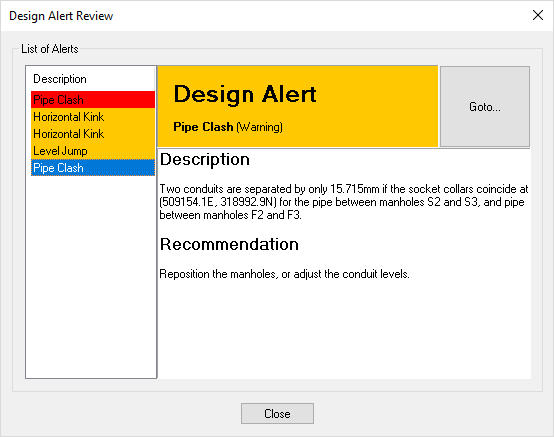Click the 'Reposition the manholes' recommendation text
554x437 pixels.
pos(284,274)
